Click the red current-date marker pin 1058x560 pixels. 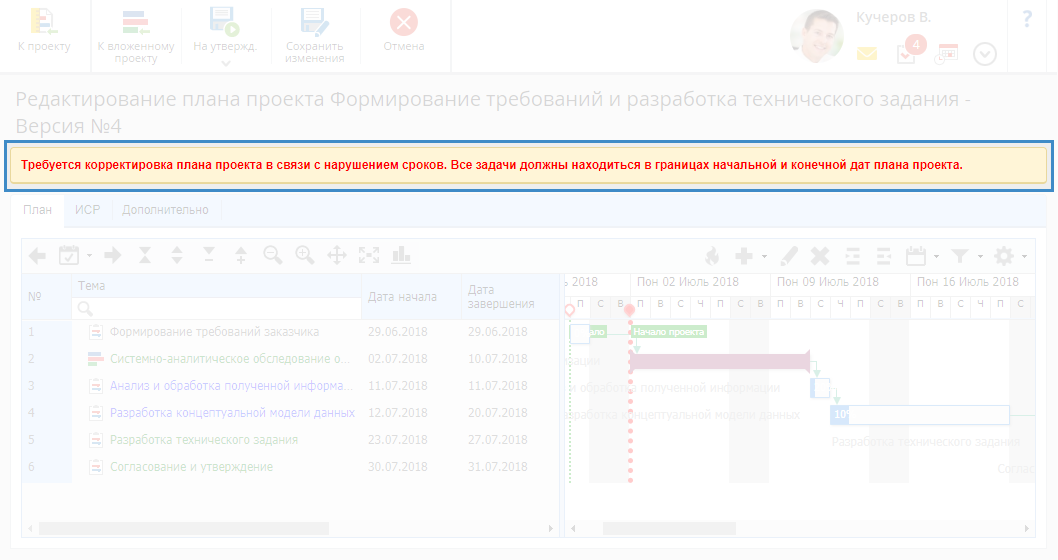click(x=630, y=310)
